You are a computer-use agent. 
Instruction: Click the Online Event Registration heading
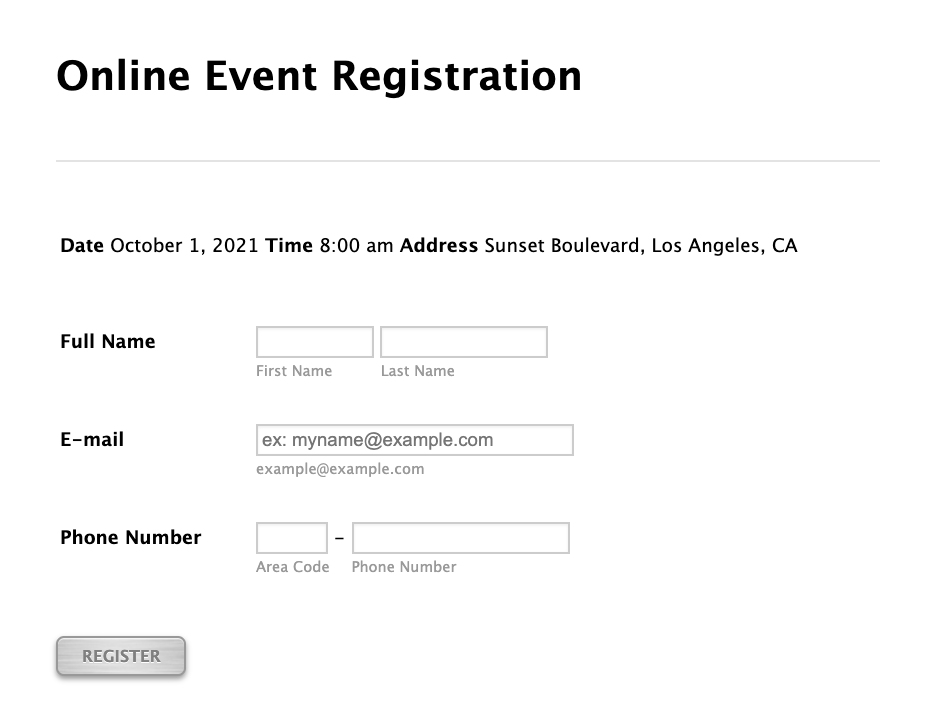tap(319, 76)
